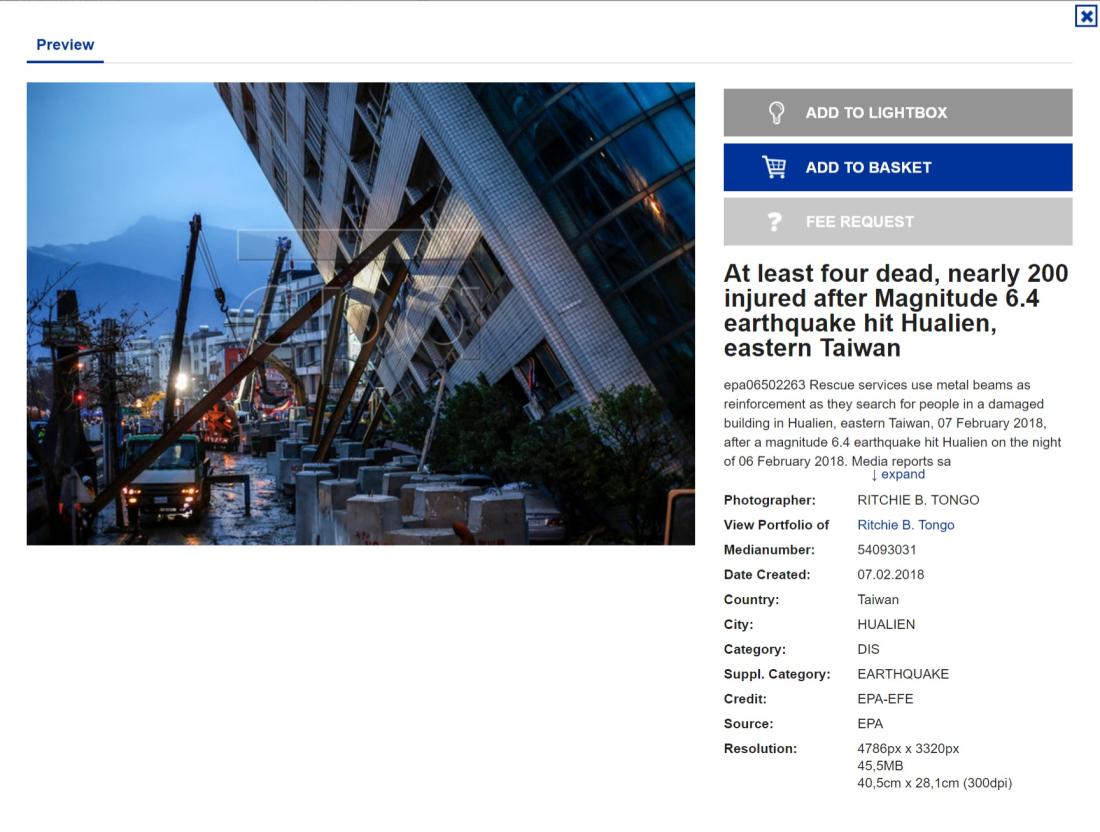Image resolution: width=1100 pixels, height=832 pixels.
Task: Click the Country: label
Action: point(751,600)
